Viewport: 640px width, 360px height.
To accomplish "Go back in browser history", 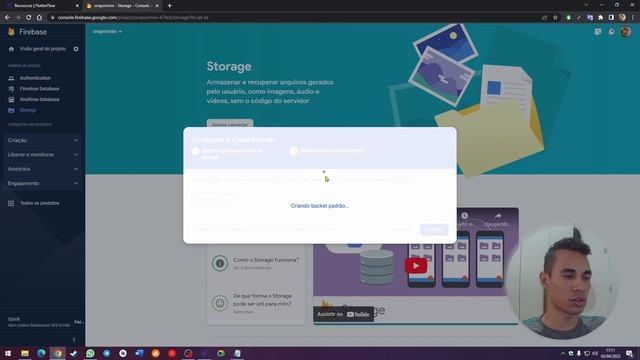I will (7, 18).
